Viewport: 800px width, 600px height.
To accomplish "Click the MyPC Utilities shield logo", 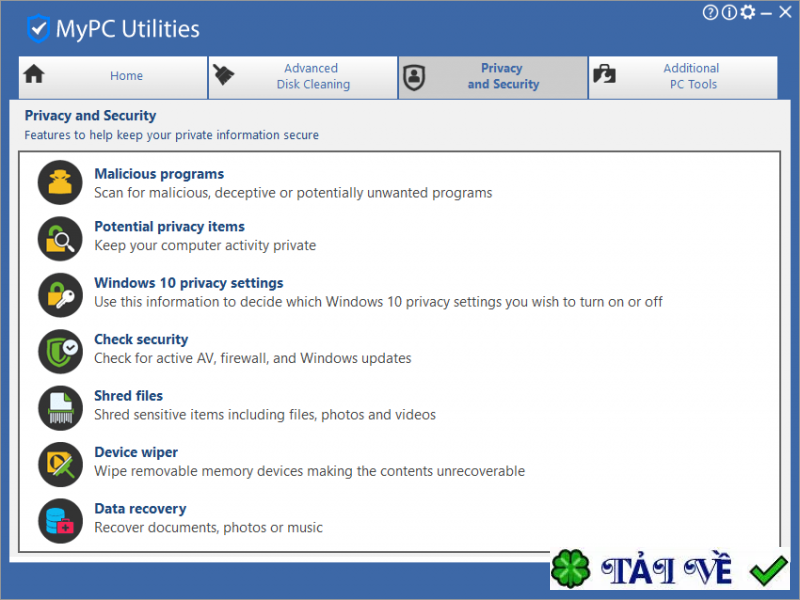I will click(38, 29).
